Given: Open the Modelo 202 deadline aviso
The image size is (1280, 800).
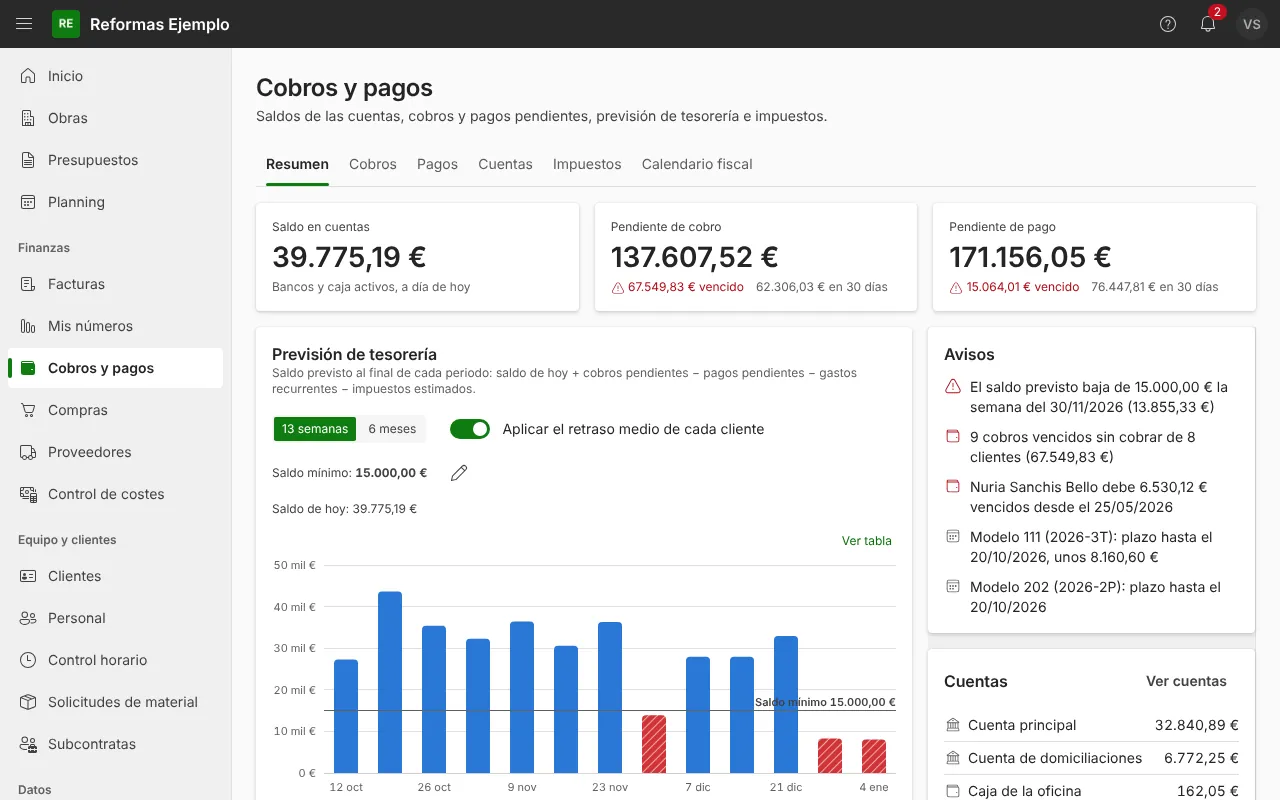Looking at the screenshot, I should tap(1091, 597).
